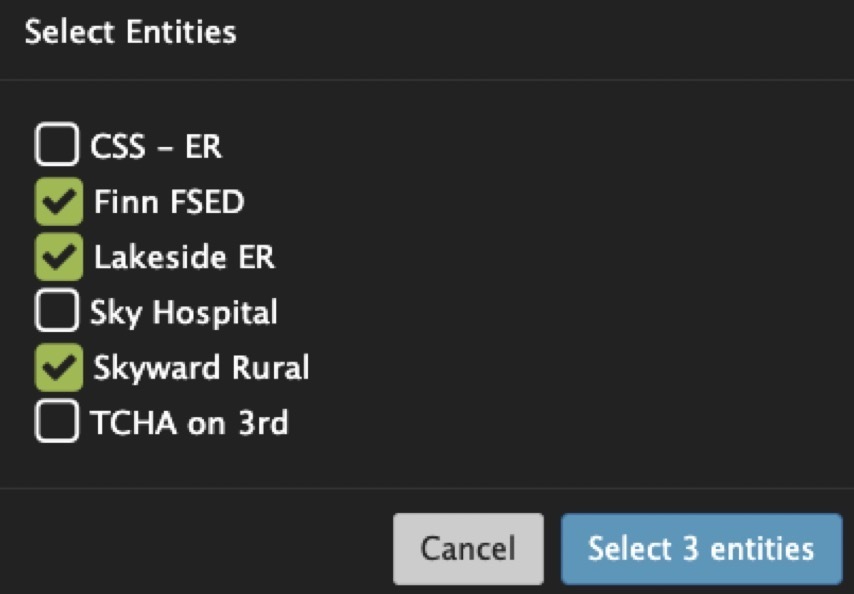This screenshot has height=594, width=854.
Task: Click the "Skyward Rural" entity name
Action: click(201, 368)
